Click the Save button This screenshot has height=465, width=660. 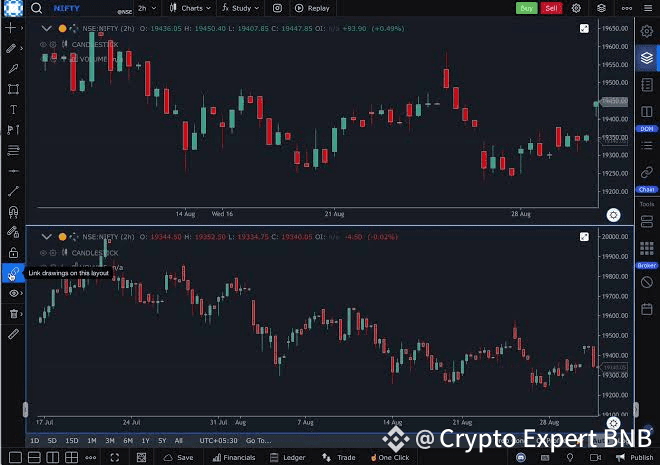[179, 457]
